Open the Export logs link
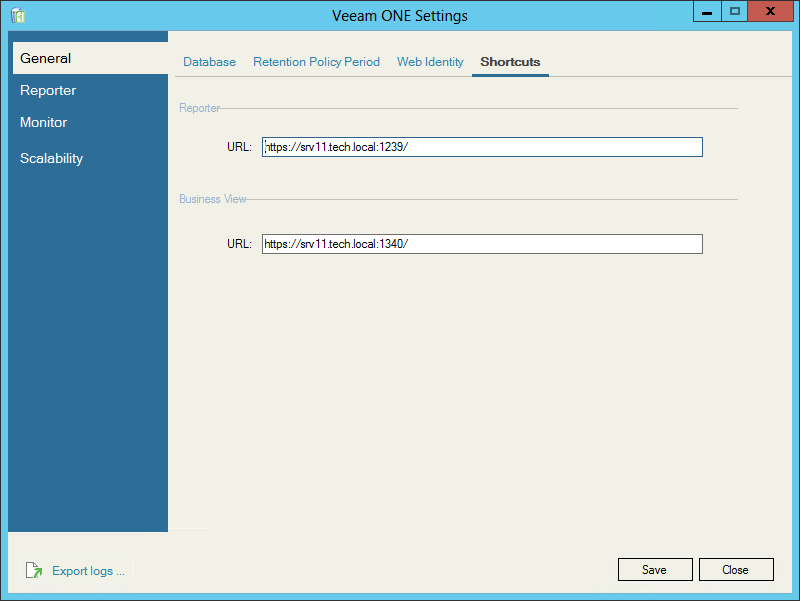Viewport: 800px width, 601px height. click(x=88, y=570)
